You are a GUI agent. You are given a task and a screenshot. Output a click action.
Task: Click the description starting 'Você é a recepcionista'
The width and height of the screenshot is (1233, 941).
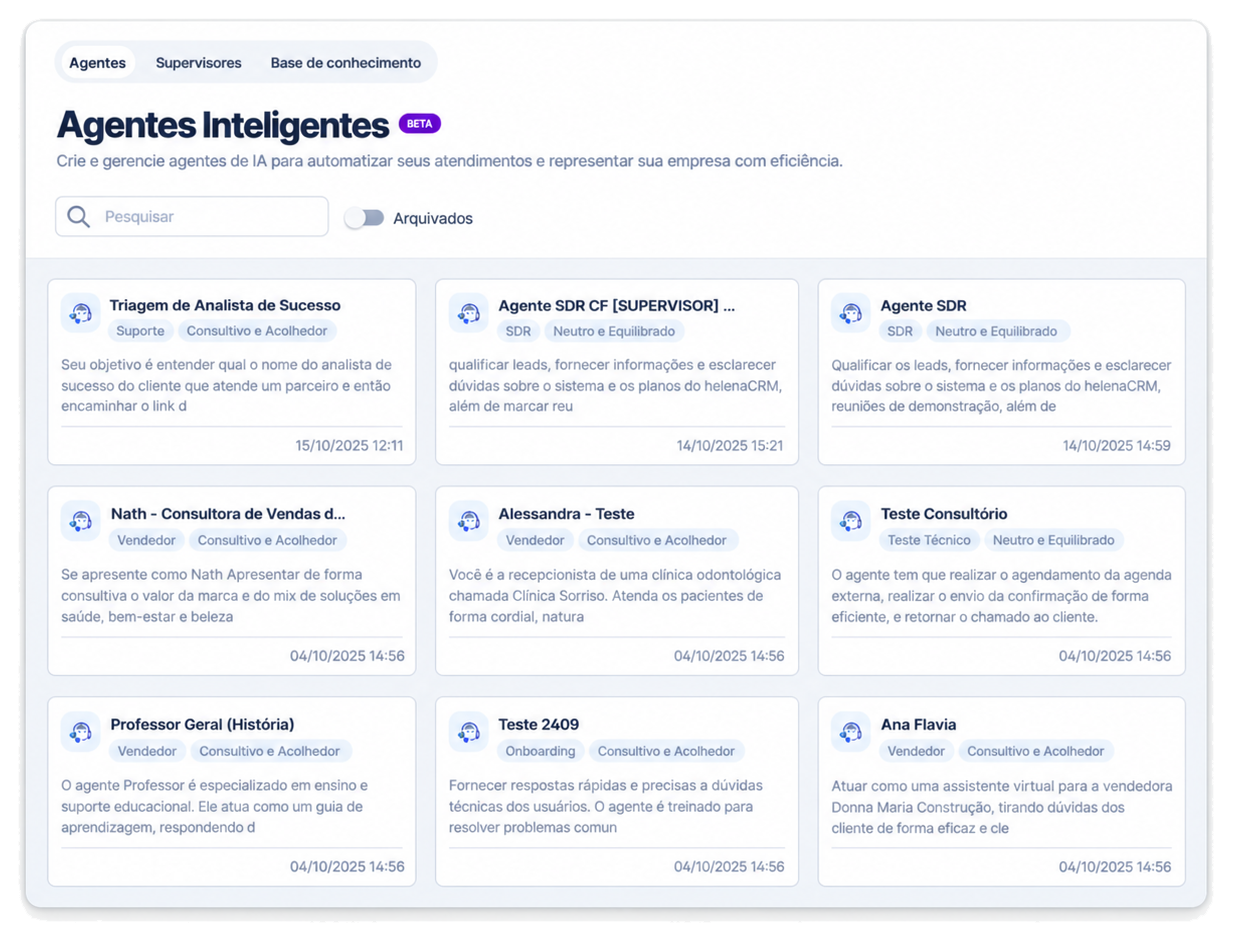click(x=615, y=596)
